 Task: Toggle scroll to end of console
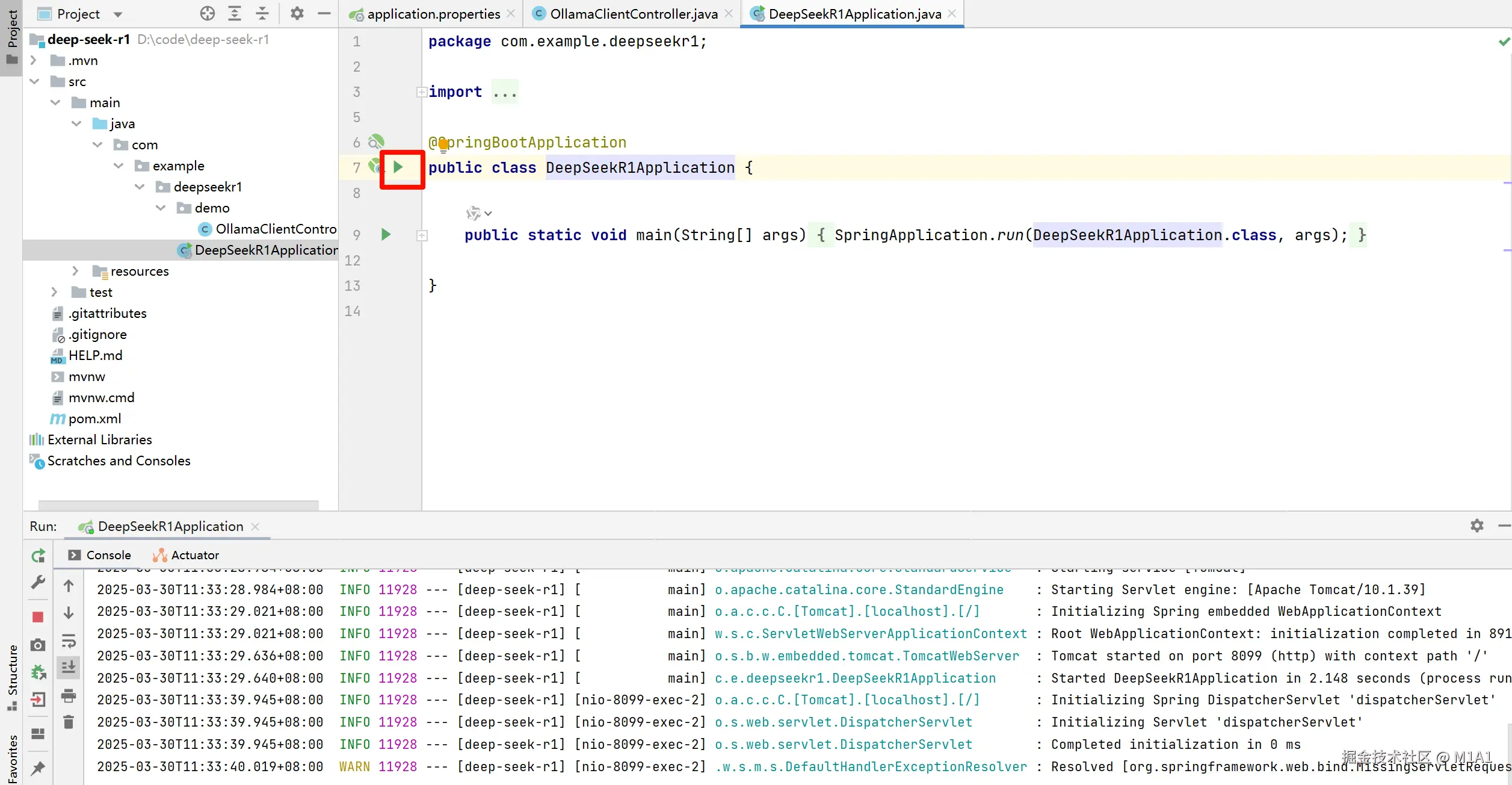coord(69,667)
